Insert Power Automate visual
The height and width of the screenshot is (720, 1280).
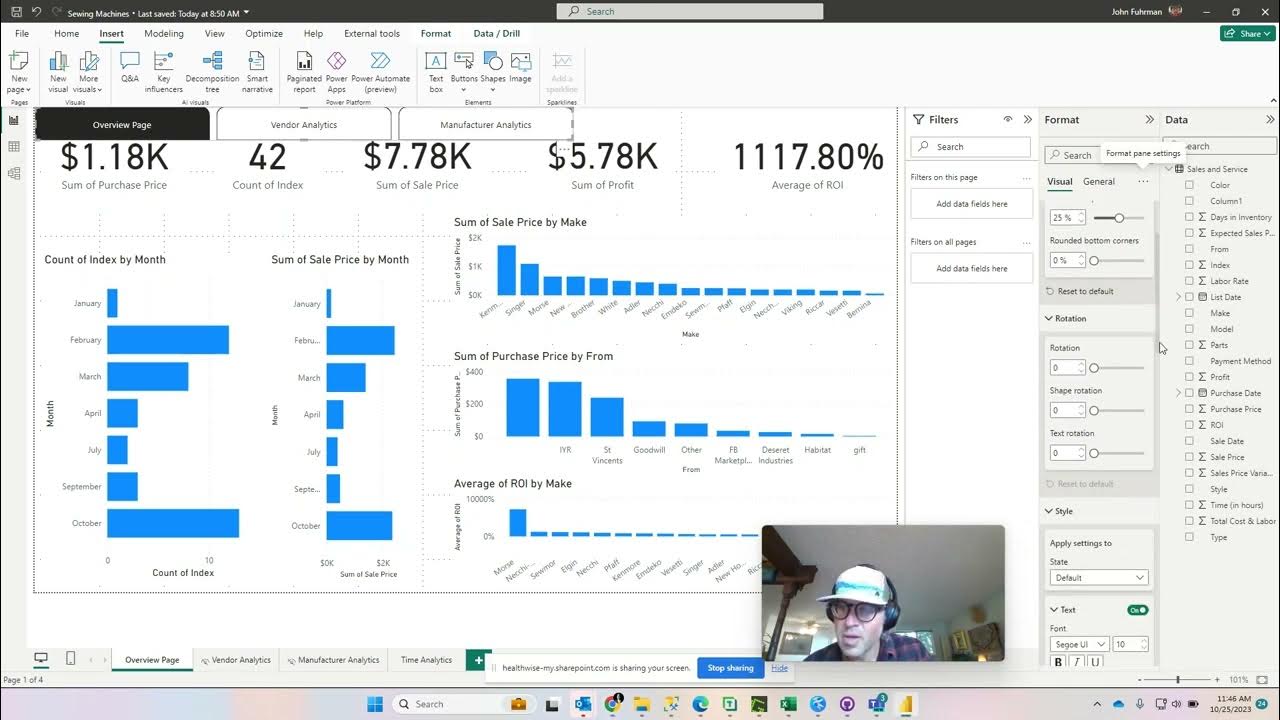pos(380,71)
